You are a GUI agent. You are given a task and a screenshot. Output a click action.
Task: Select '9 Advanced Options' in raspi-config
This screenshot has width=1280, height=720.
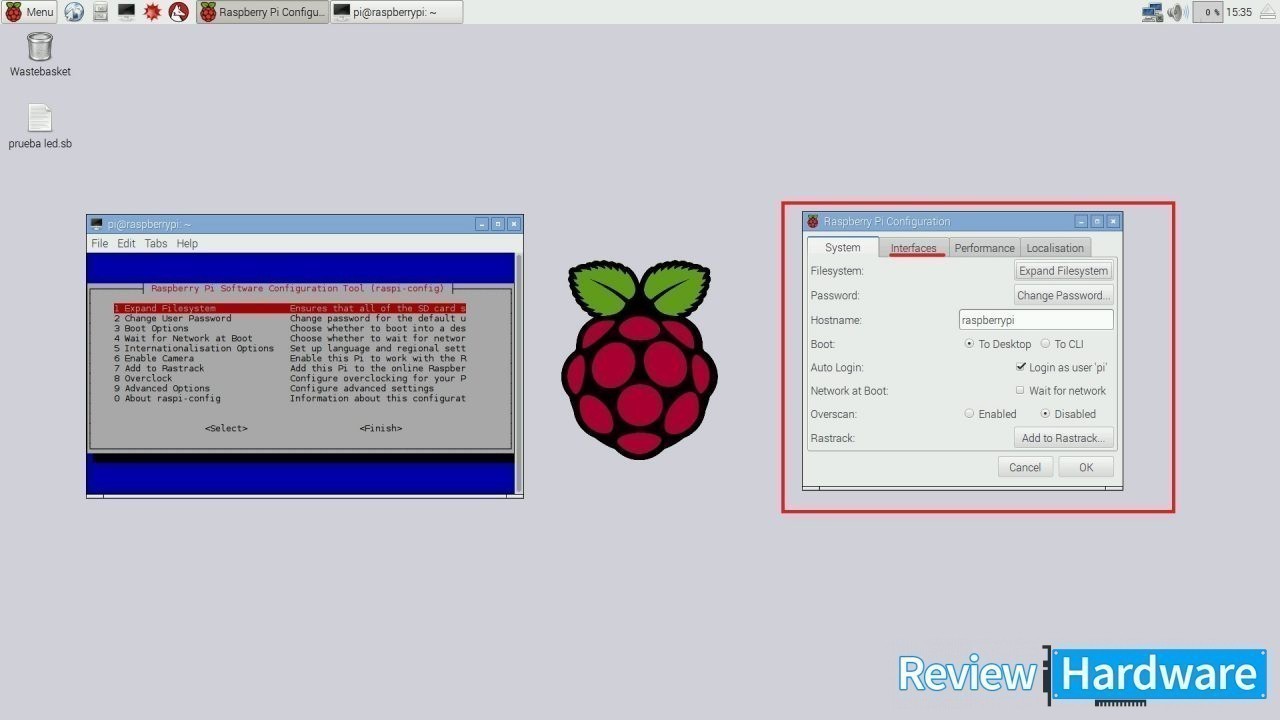tap(288, 388)
